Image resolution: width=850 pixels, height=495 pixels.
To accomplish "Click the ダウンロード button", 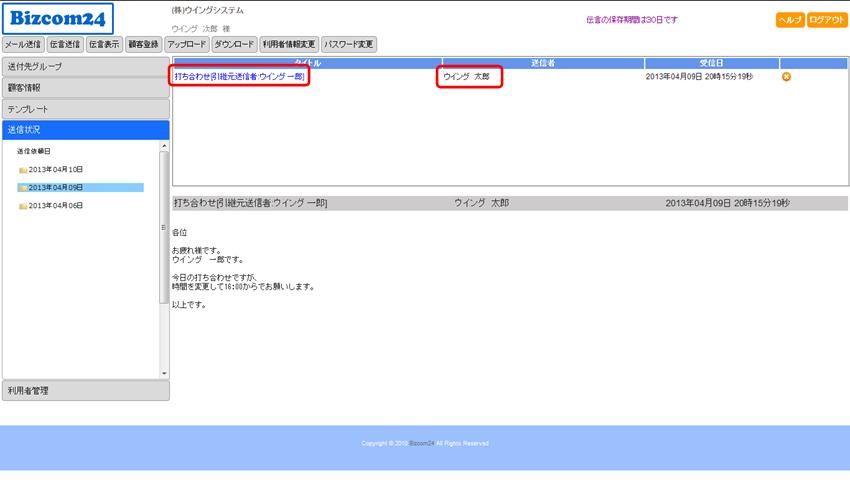I will coord(235,44).
